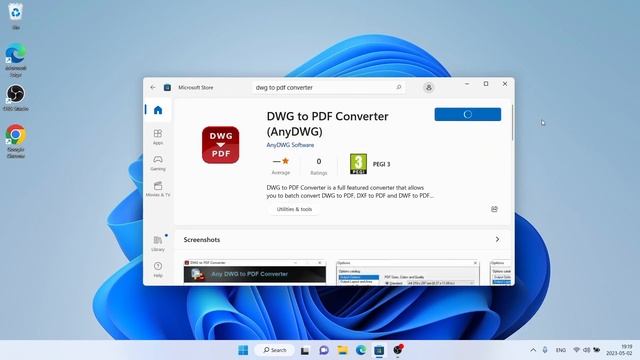
Task: Click the DWG to PDF Converter title
Action: pyautogui.click(x=327, y=124)
